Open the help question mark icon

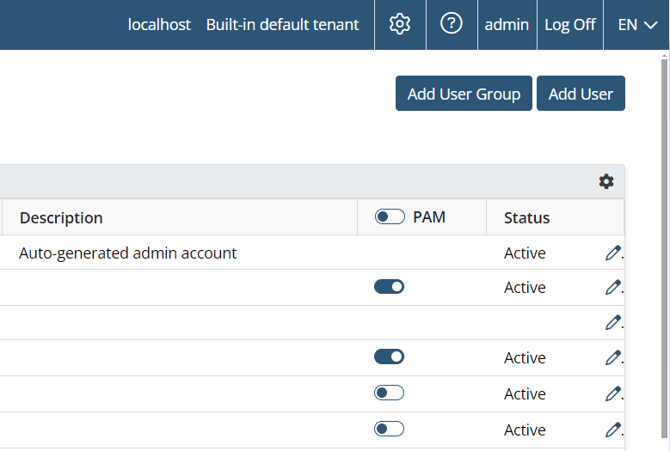click(x=451, y=25)
